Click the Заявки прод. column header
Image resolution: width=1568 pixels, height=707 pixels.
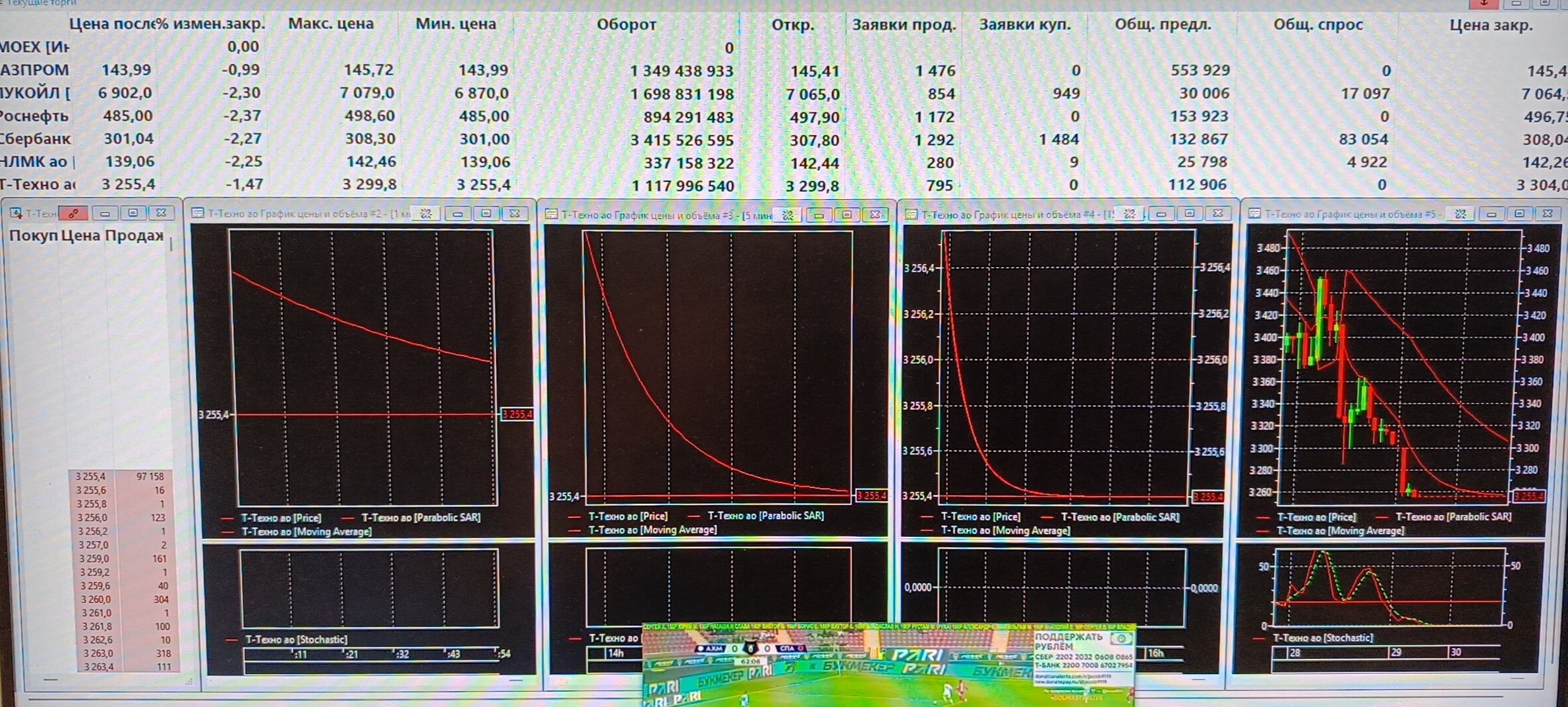904,24
